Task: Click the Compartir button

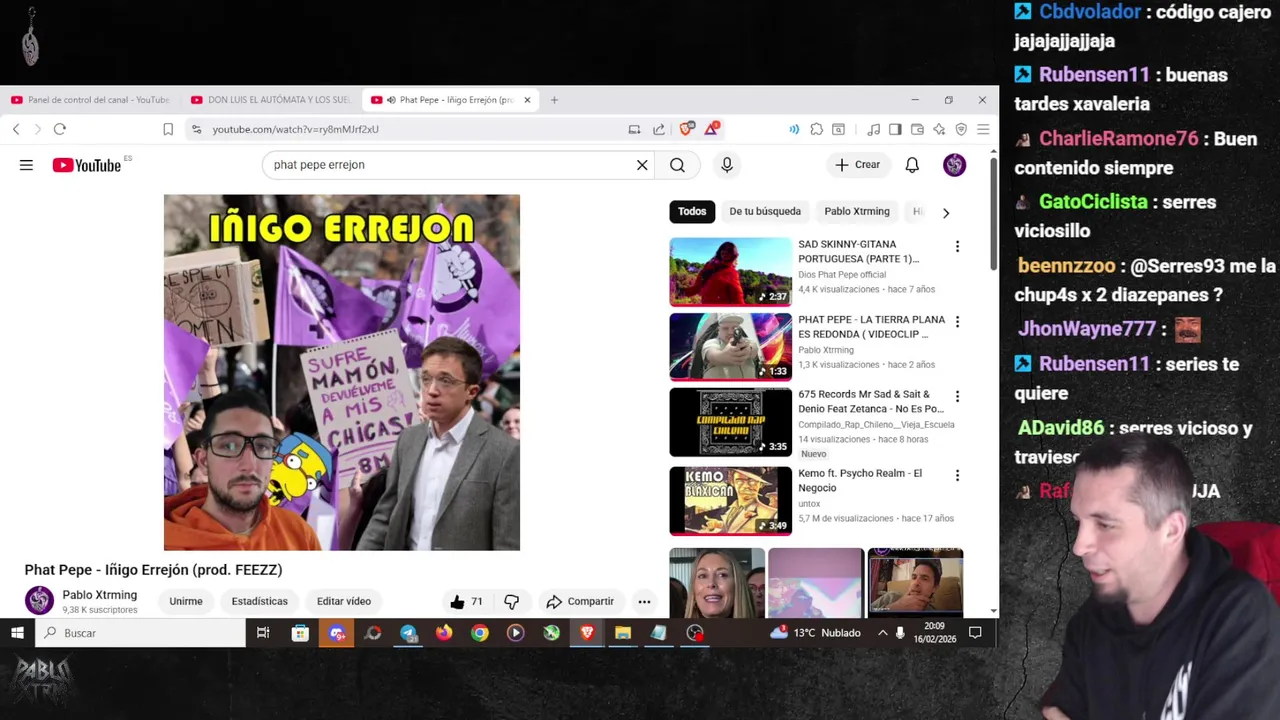Action: click(x=580, y=601)
